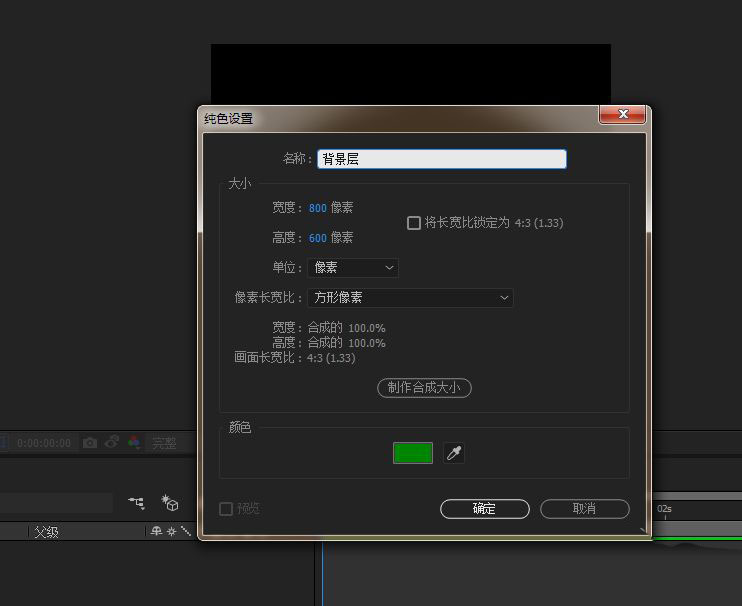The width and height of the screenshot is (742, 606).
Task: Open the green color swatch
Action: click(413, 453)
